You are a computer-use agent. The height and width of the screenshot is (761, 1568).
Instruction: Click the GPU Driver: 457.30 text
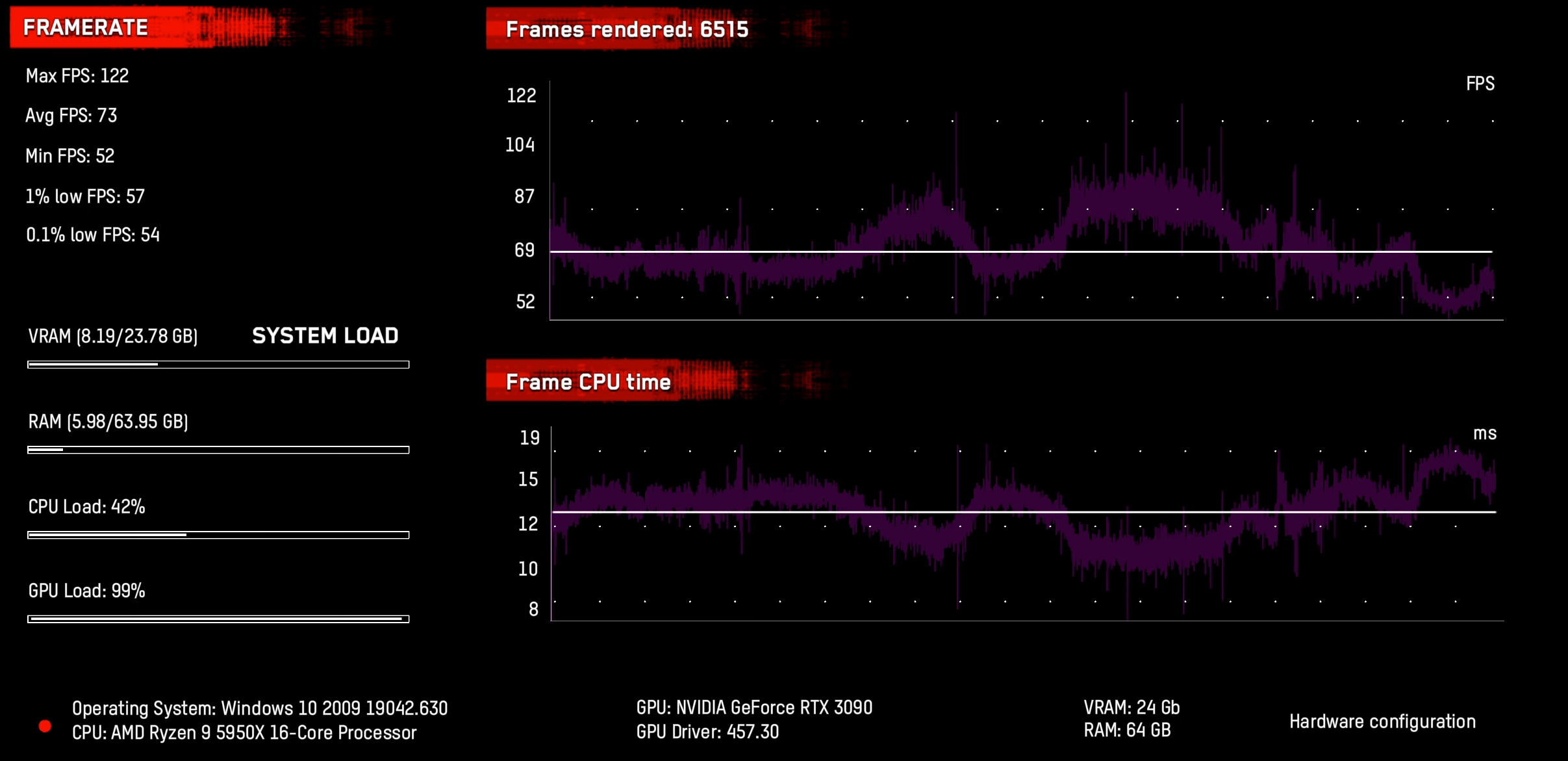pos(707,732)
